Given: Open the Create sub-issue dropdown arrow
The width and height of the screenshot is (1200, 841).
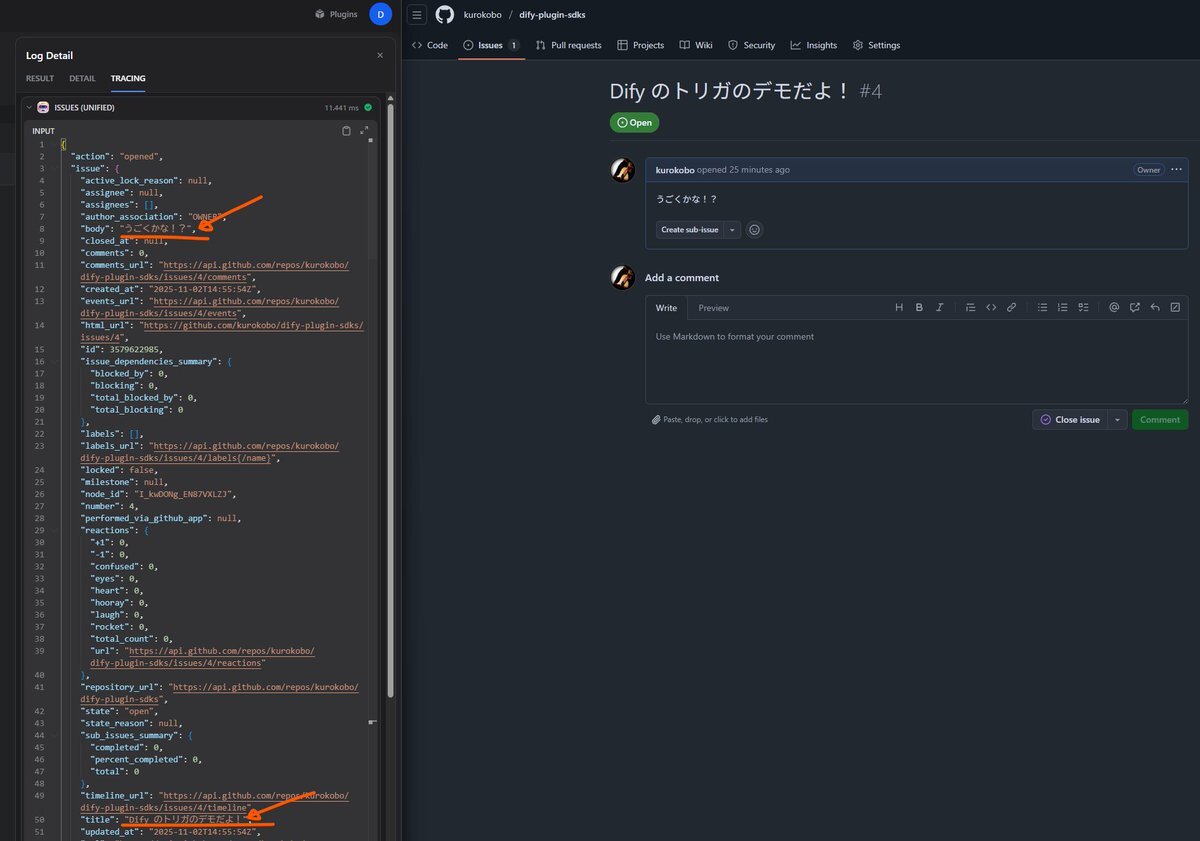Looking at the screenshot, I should 733,229.
